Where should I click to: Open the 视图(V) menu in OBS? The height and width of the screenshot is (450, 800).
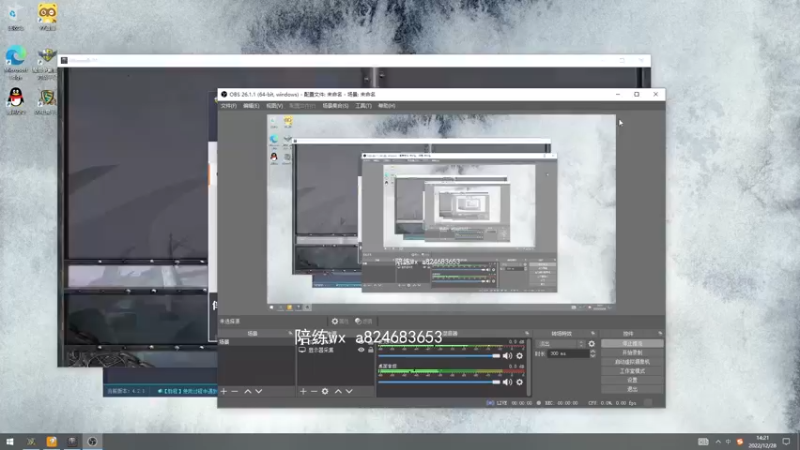274,106
